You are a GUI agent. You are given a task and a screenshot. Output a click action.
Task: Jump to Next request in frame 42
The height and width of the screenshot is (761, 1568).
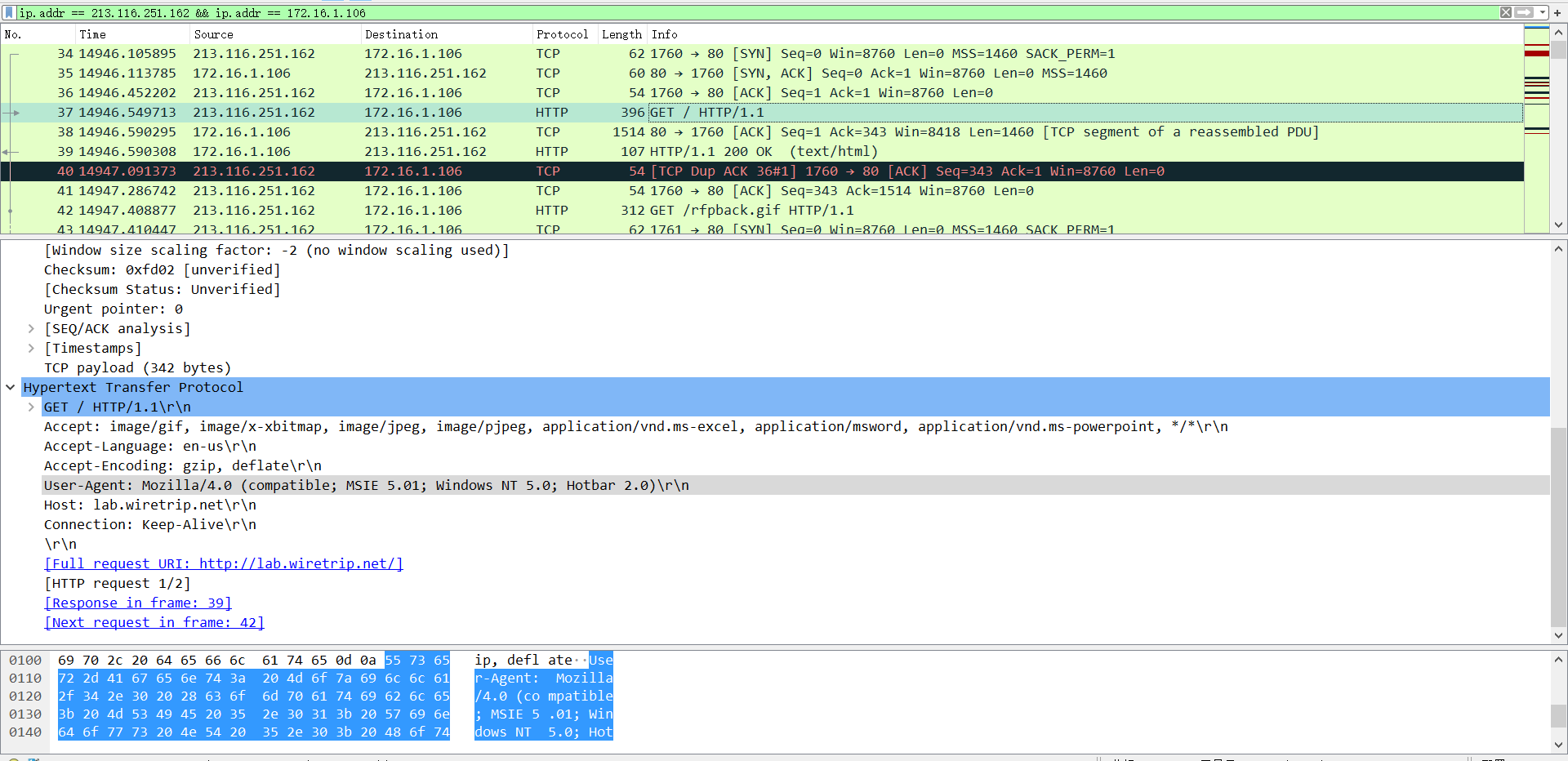[154, 622]
